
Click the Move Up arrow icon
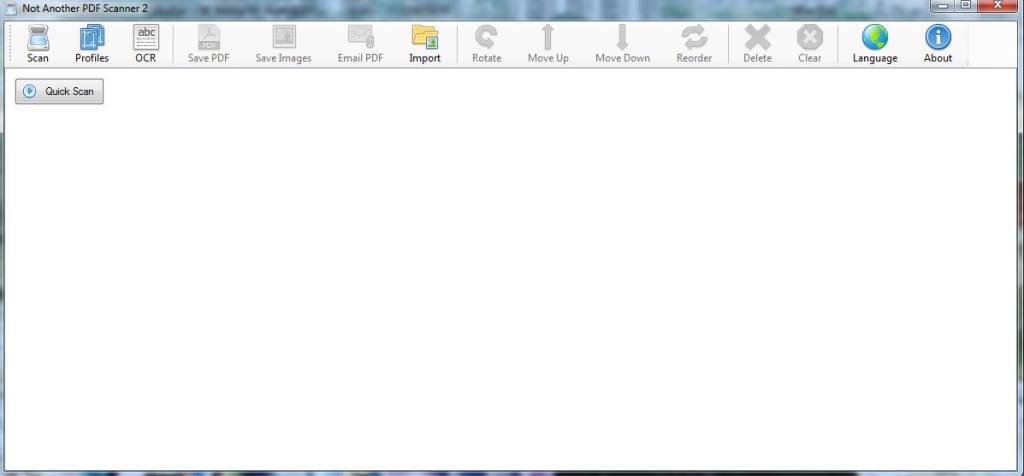(549, 37)
